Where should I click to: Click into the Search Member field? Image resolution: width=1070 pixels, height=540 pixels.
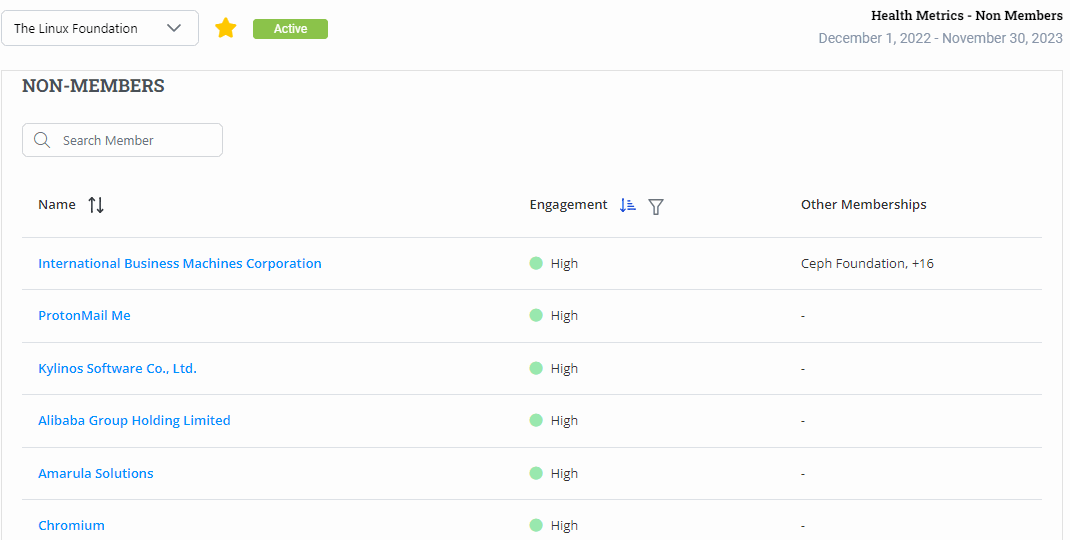tap(135, 140)
